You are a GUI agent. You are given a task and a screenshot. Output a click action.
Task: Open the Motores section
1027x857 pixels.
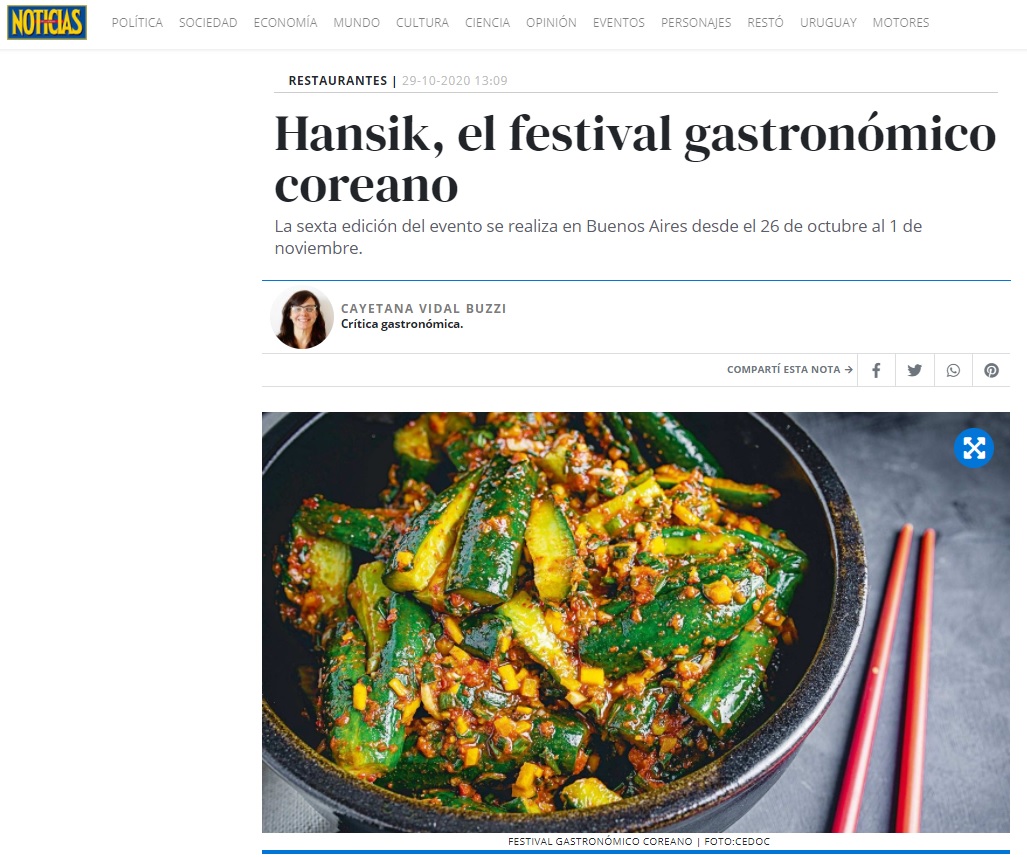[901, 23]
